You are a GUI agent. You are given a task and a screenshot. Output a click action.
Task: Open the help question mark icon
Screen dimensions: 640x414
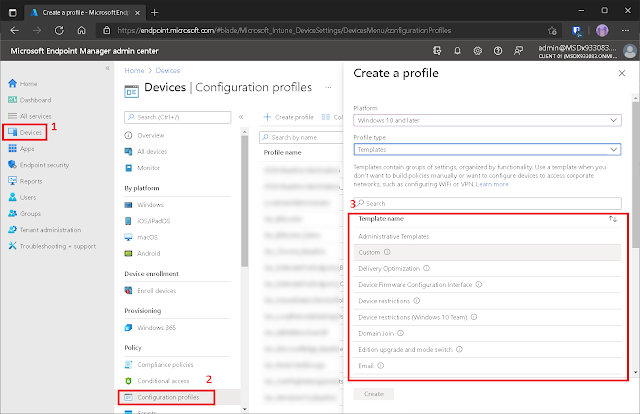coord(498,51)
